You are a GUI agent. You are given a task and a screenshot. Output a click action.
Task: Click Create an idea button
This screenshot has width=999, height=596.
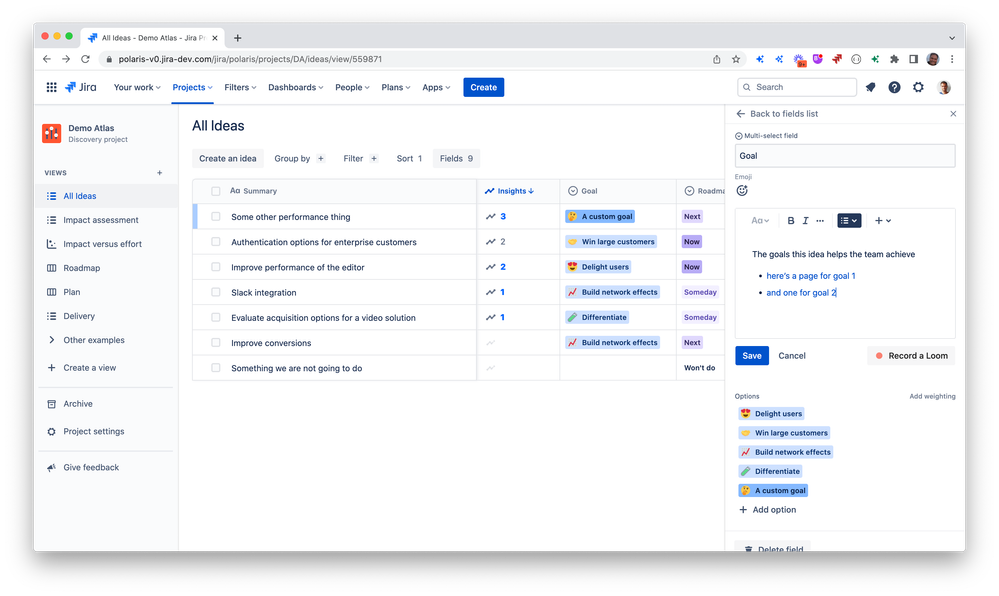click(227, 159)
